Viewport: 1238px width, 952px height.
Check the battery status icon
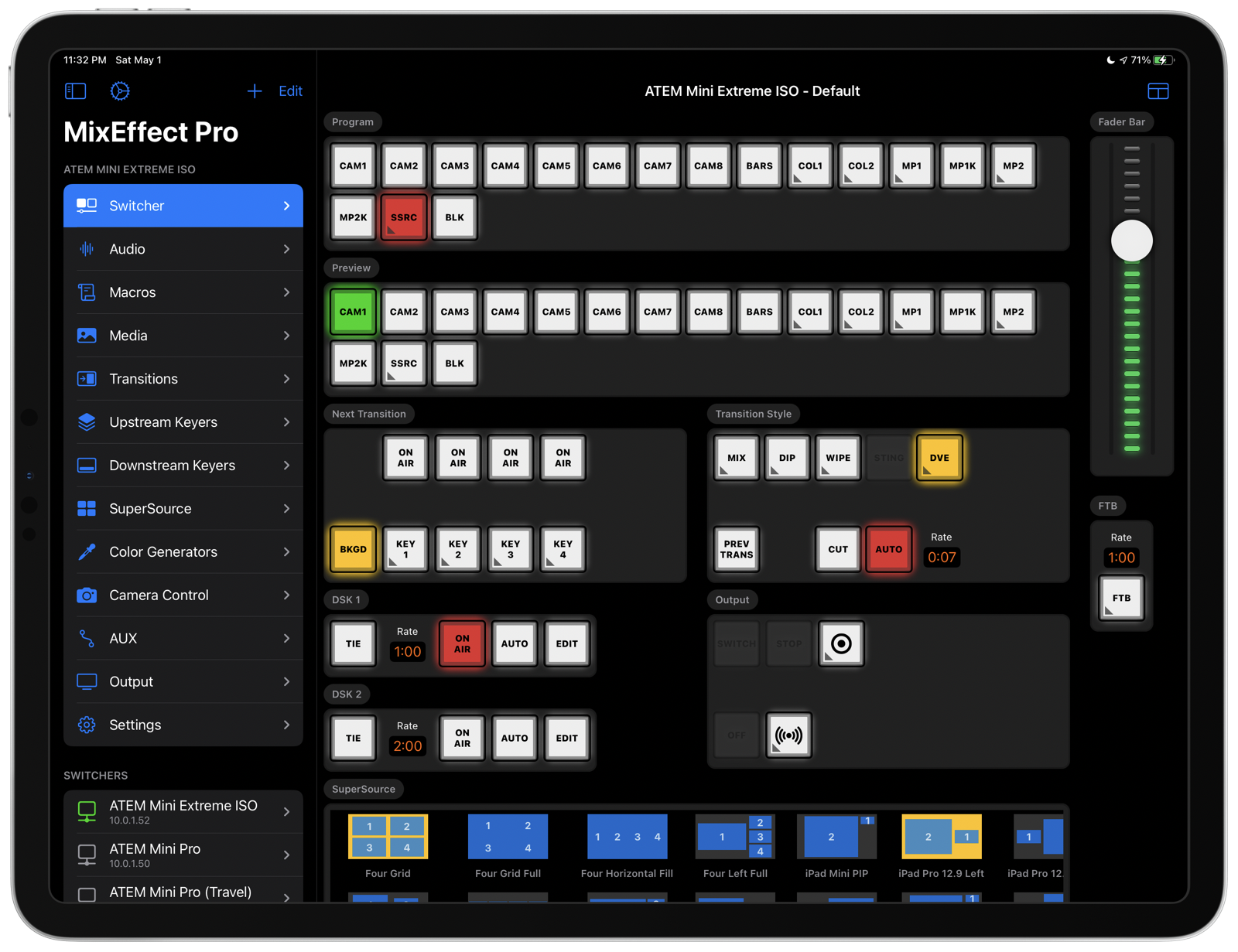1163,60
